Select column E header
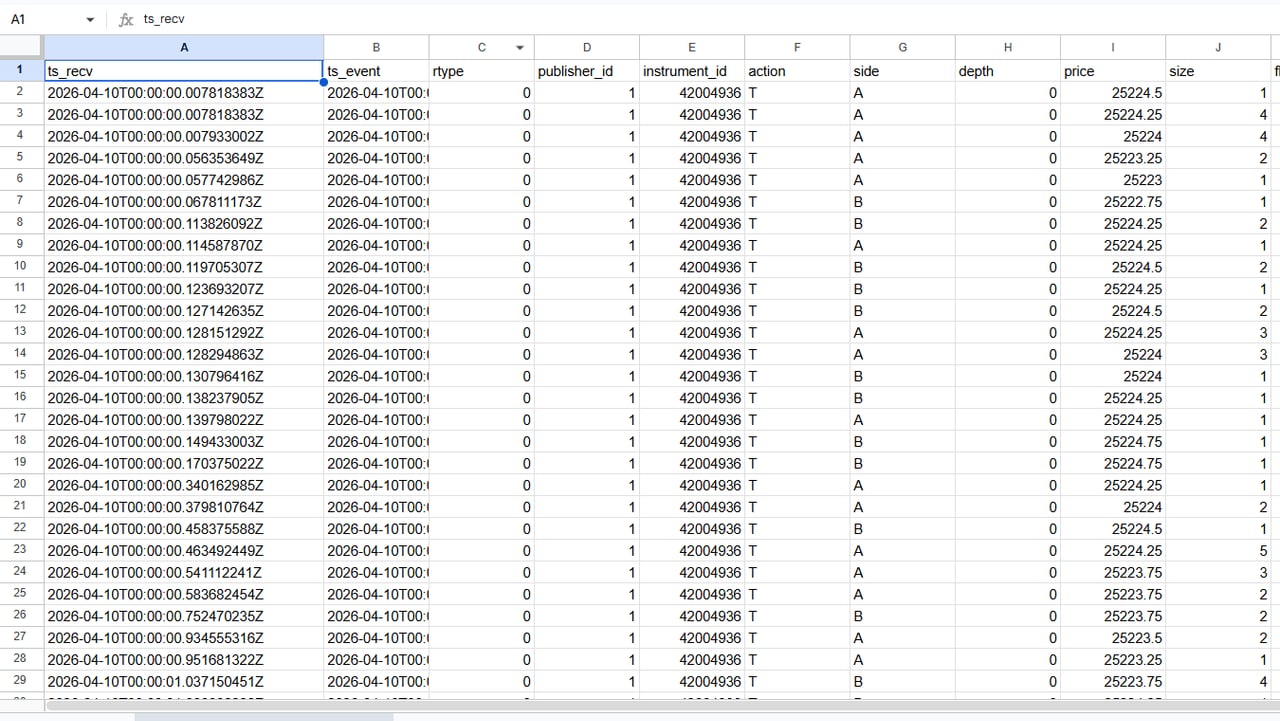The width and height of the screenshot is (1280, 721). 692,47
